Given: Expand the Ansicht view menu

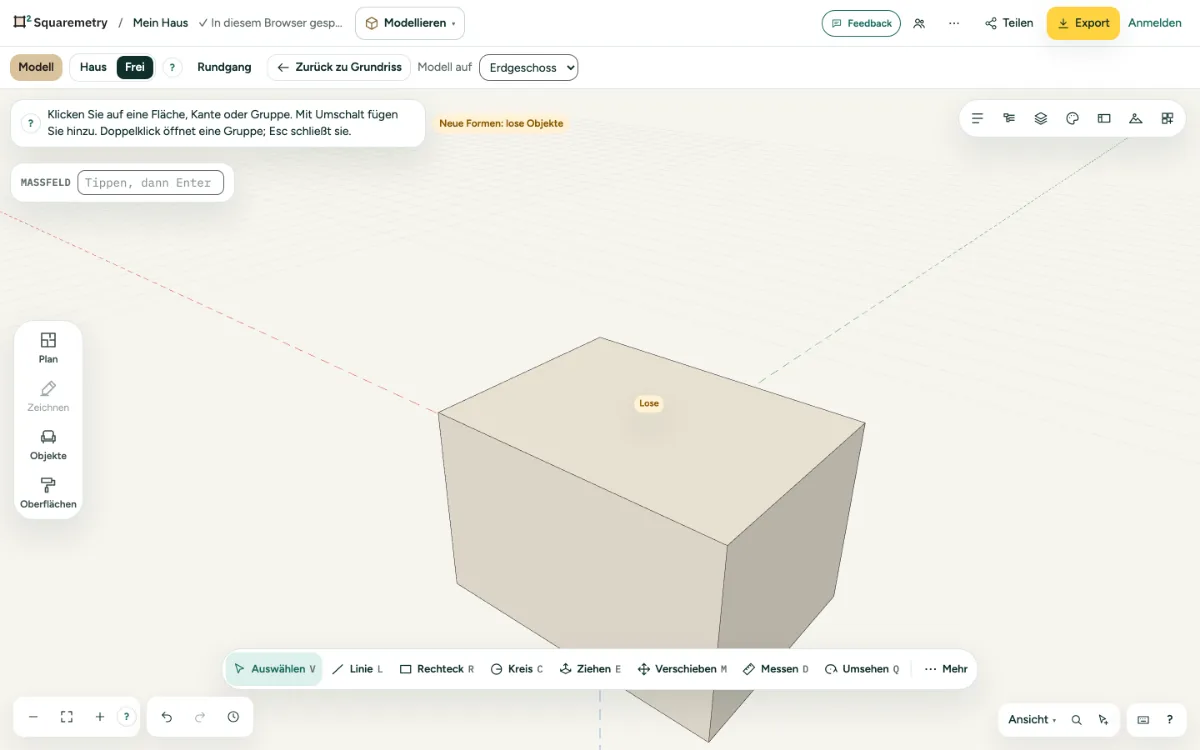Looking at the screenshot, I should click(1032, 719).
